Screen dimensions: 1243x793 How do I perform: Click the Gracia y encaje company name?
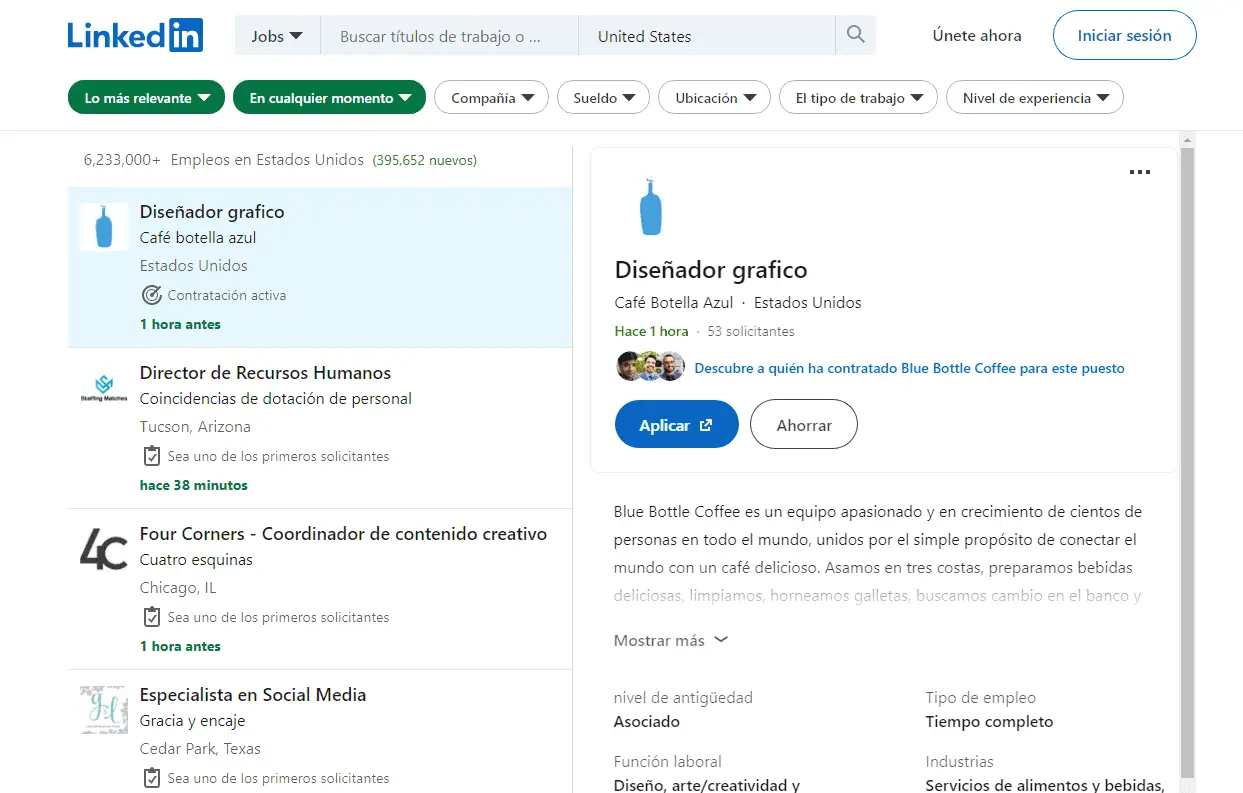pos(192,721)
